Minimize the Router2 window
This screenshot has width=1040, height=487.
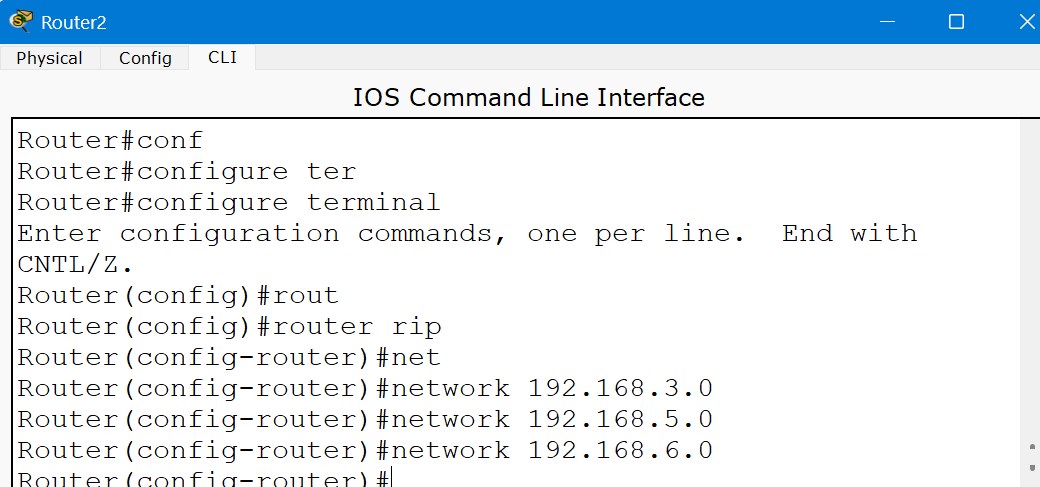pos(883,21)
